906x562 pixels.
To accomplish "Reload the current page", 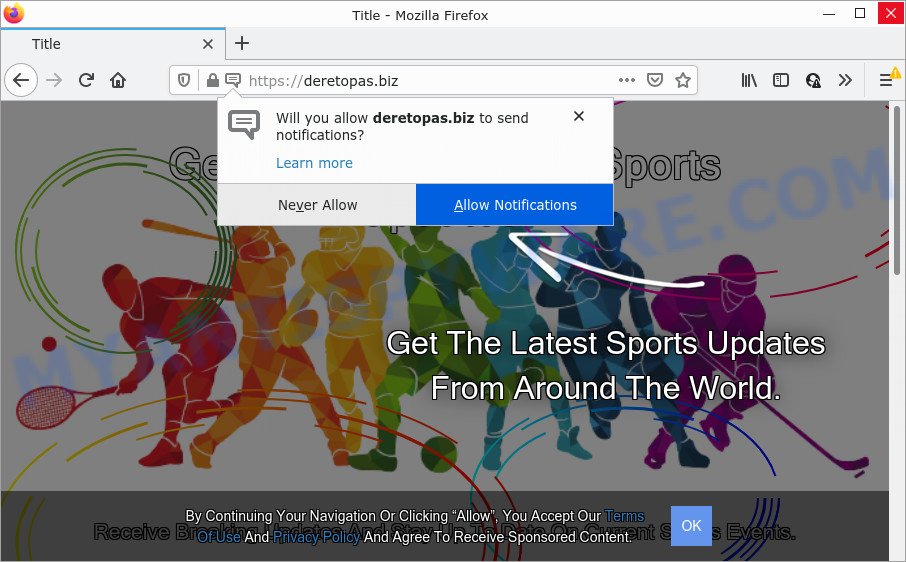I will point(87,80).
